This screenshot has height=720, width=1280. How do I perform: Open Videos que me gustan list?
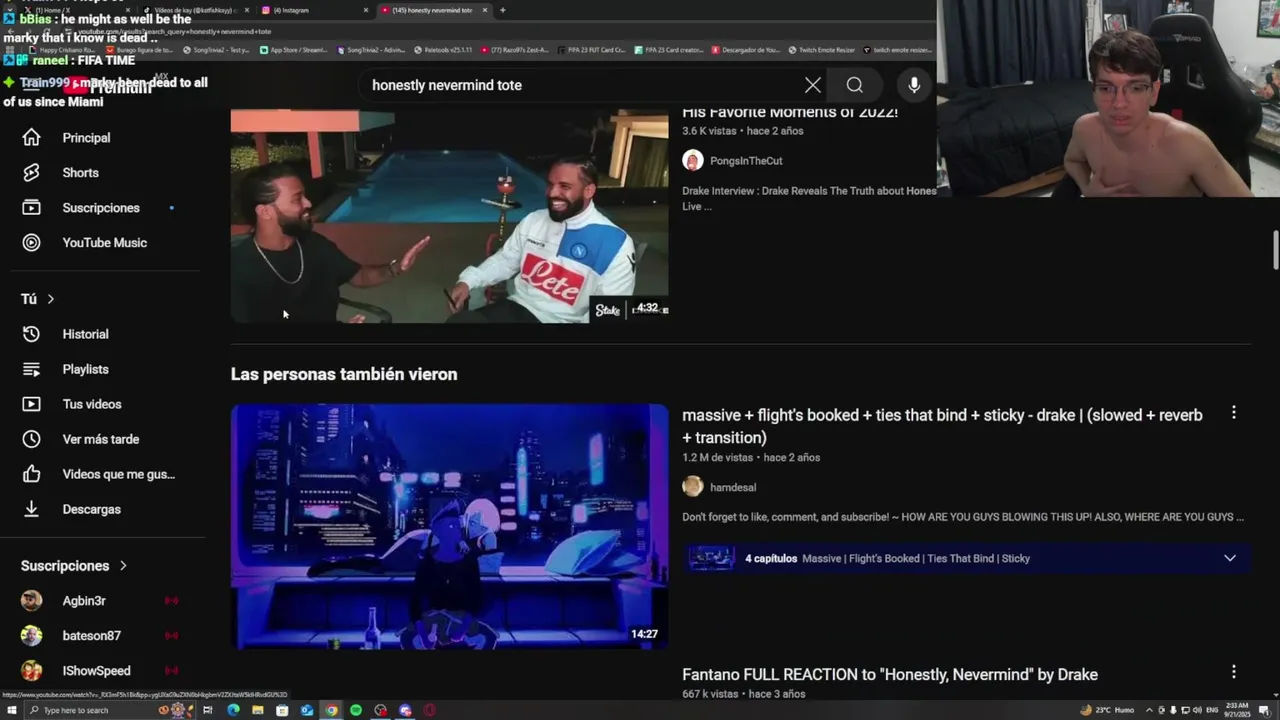click(118, 474)
